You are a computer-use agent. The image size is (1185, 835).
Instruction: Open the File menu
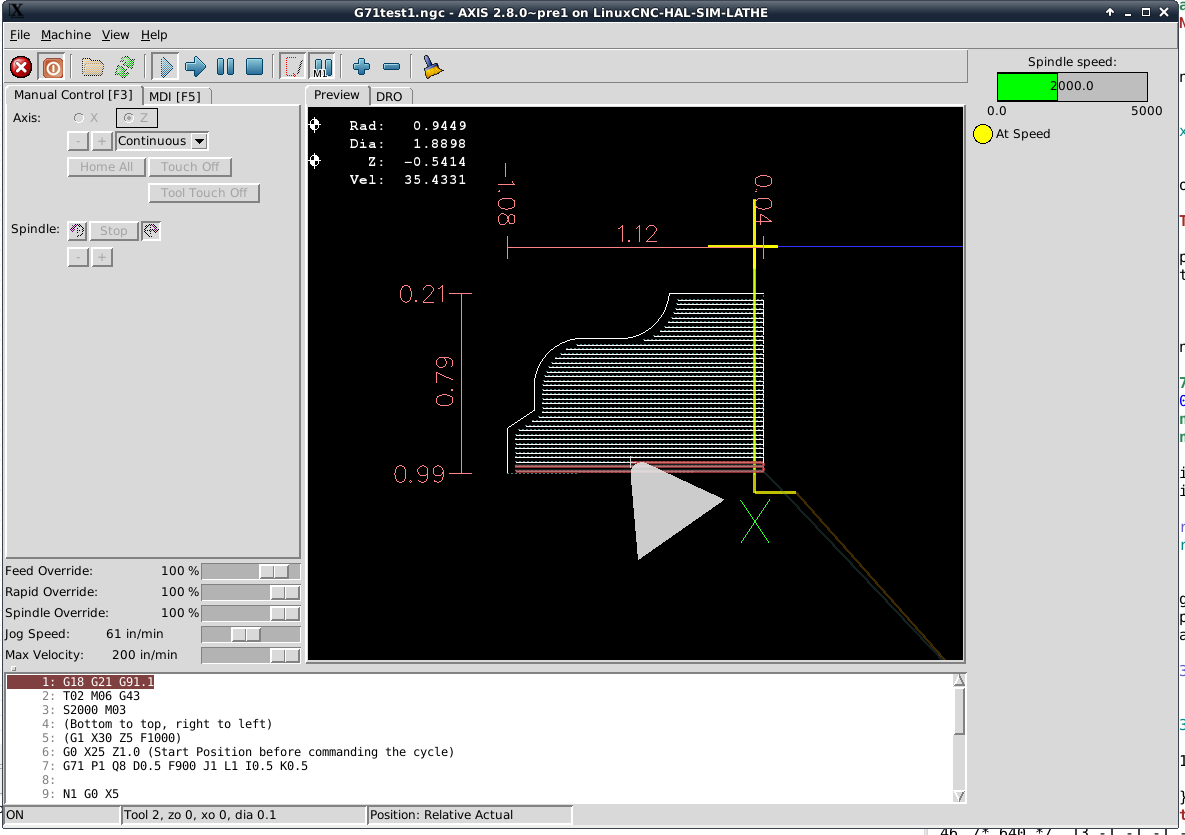[x=20, y=35]
